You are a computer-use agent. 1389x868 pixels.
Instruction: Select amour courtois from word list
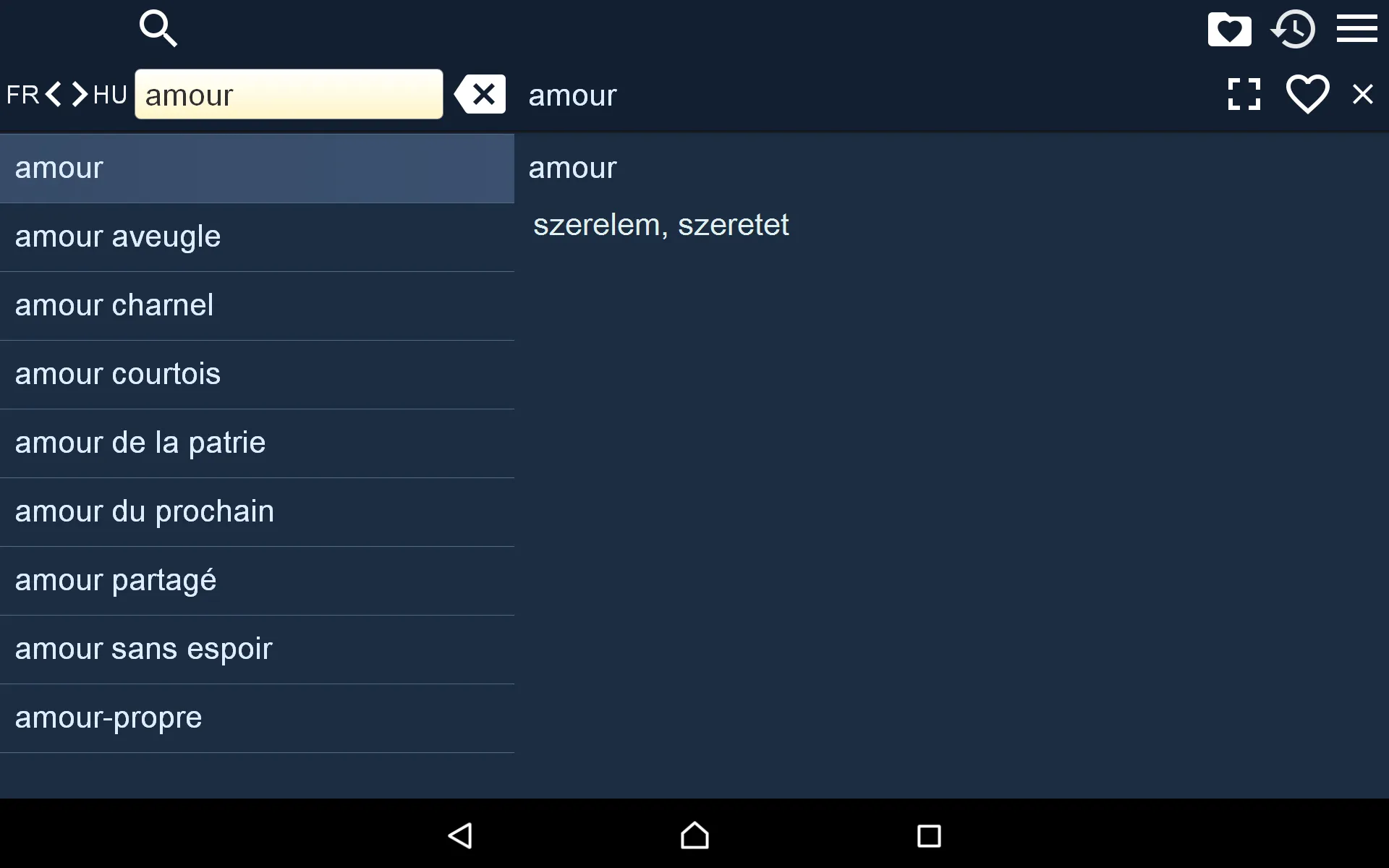117,373
